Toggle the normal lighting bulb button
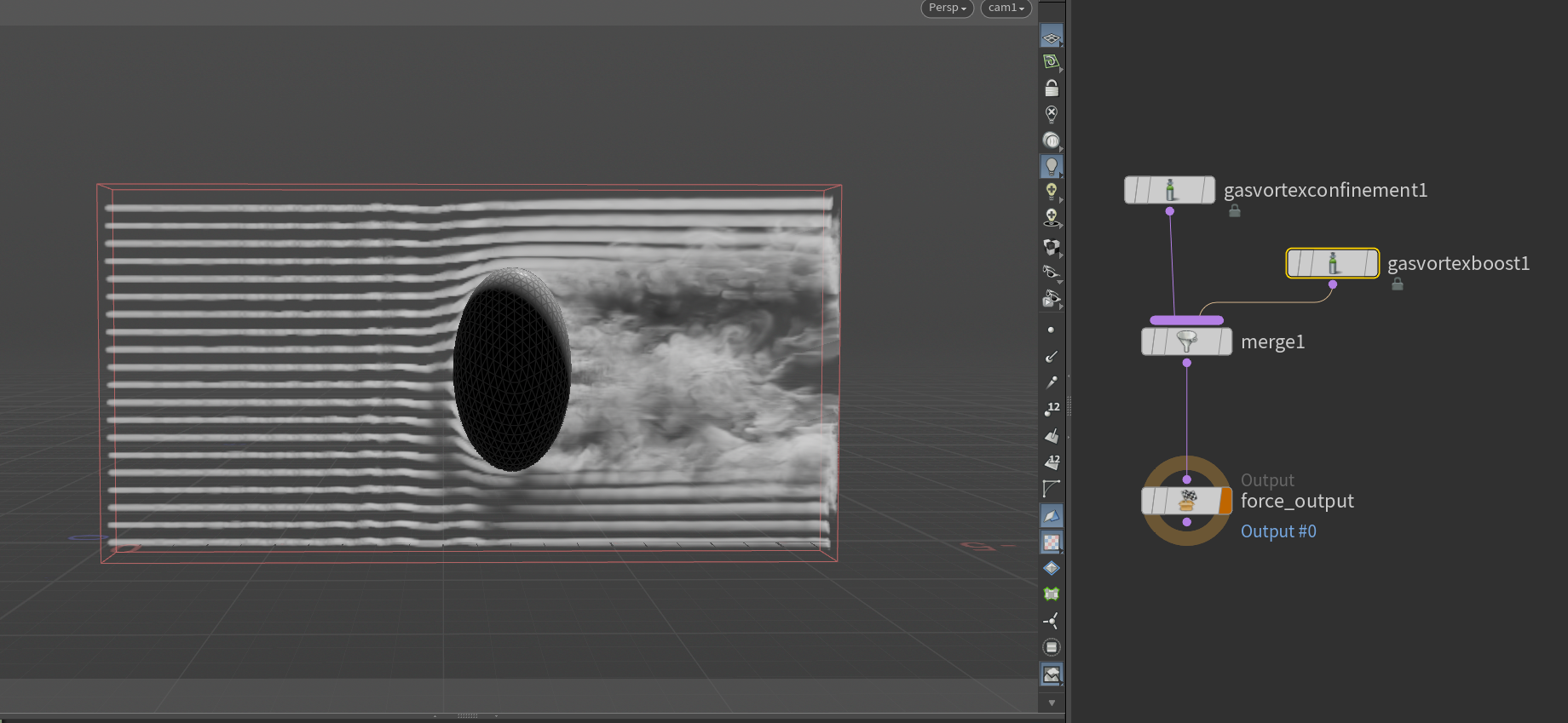 [x=1052, y=166]
